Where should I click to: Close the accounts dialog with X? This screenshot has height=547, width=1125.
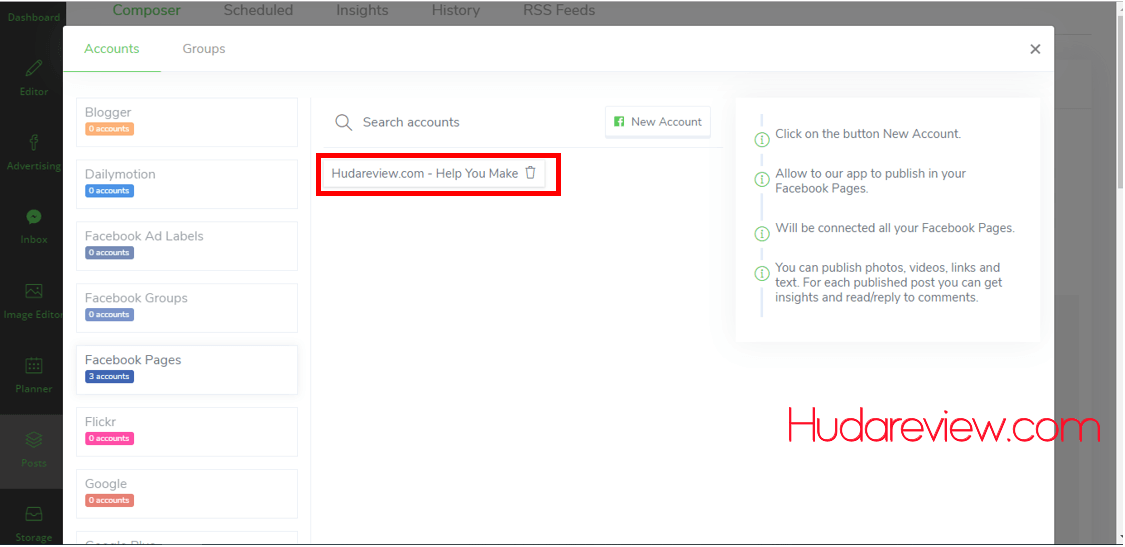tap(1035, 49)
